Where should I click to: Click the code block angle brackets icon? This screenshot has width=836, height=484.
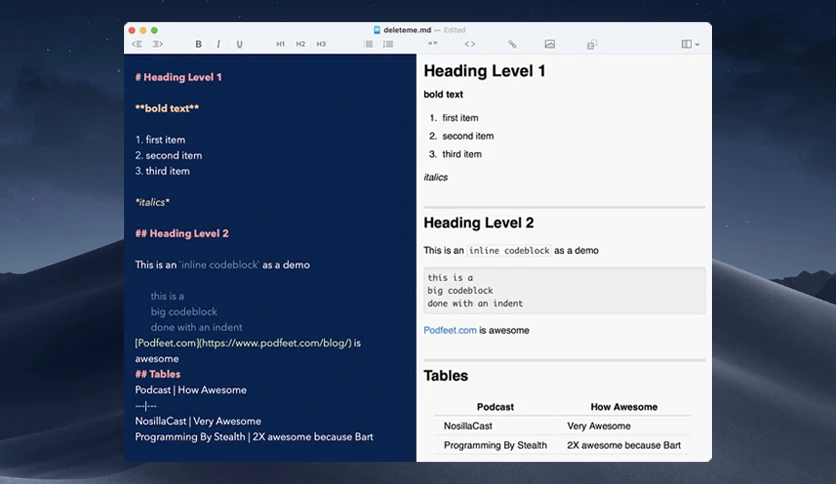tap(470, 44)
